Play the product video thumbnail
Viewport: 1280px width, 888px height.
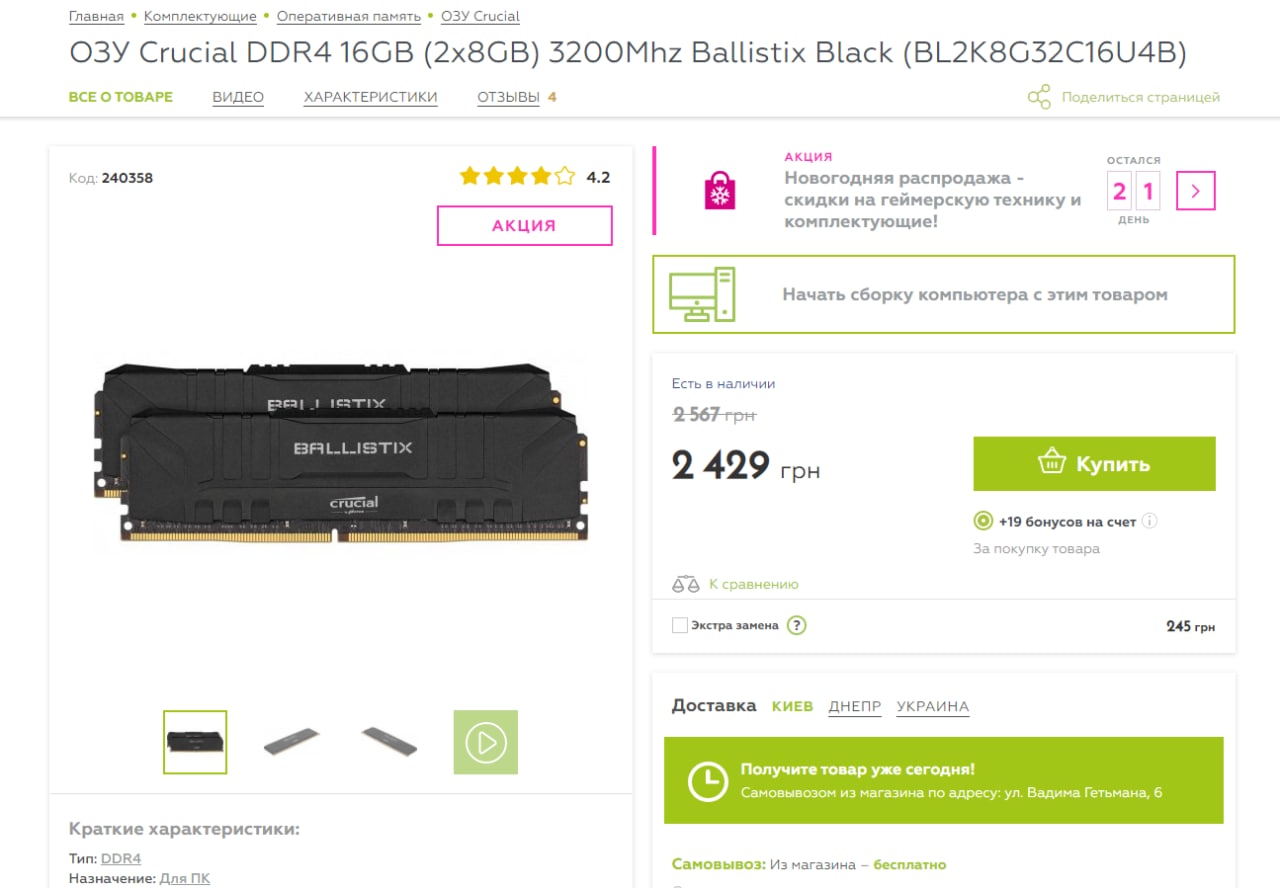pos(486,742)
